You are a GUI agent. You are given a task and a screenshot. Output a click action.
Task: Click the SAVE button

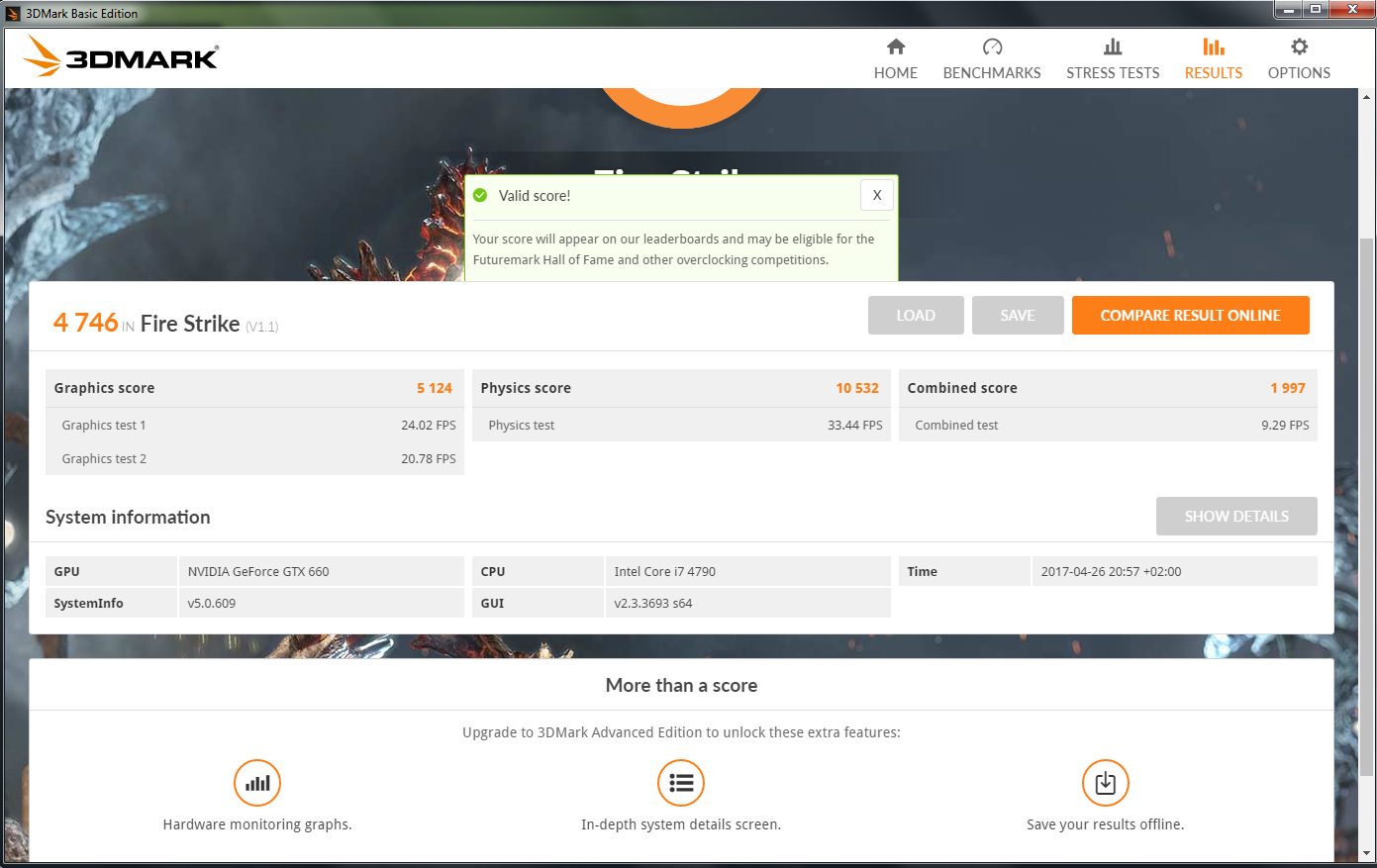pyautogui.click(x=1018, y=316)
